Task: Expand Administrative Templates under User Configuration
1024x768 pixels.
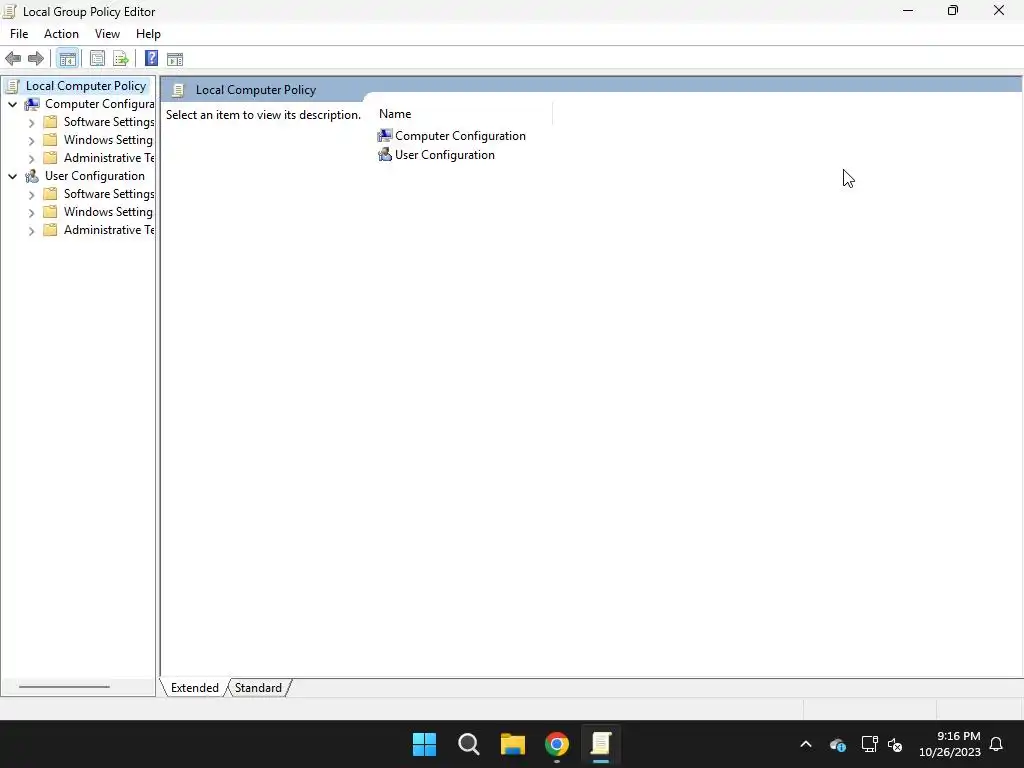Action: [x=31, y=231]
